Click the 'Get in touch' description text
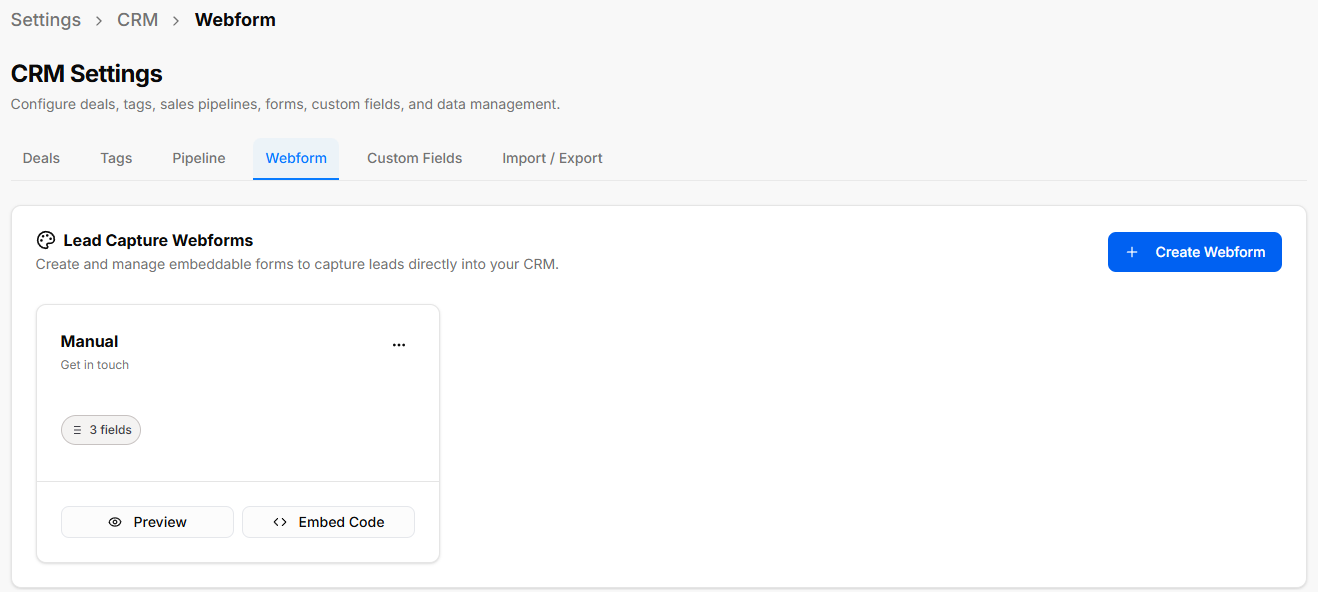1318x592 pixels. tap(95, 365)
